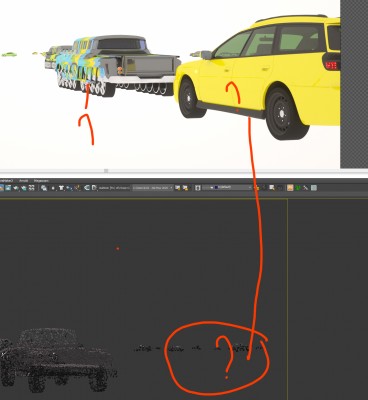The width and height of the screenshot is (368, 400).
Task: Open the render frame window icon
Action: tap(7, 188)
